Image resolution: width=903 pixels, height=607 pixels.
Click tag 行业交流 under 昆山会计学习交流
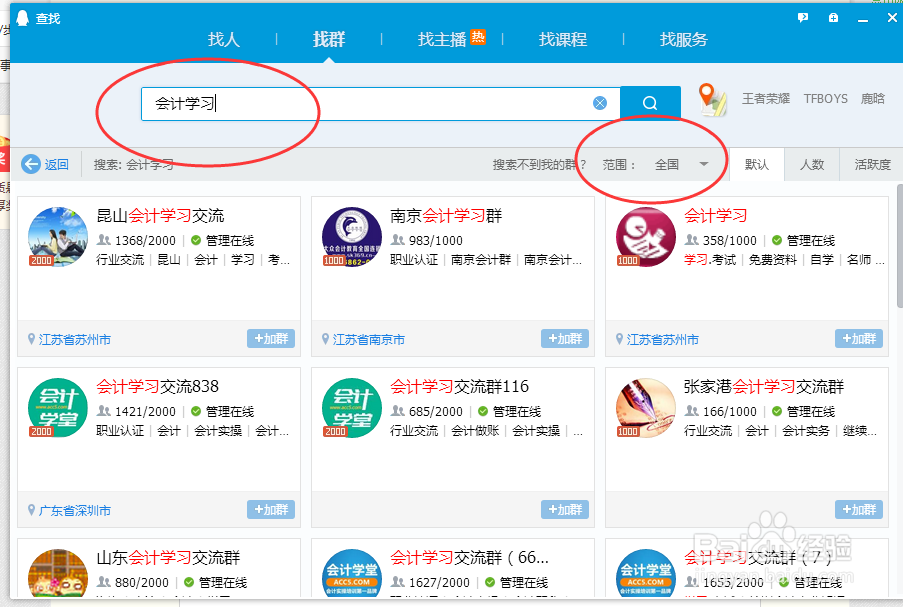[120, 260]
